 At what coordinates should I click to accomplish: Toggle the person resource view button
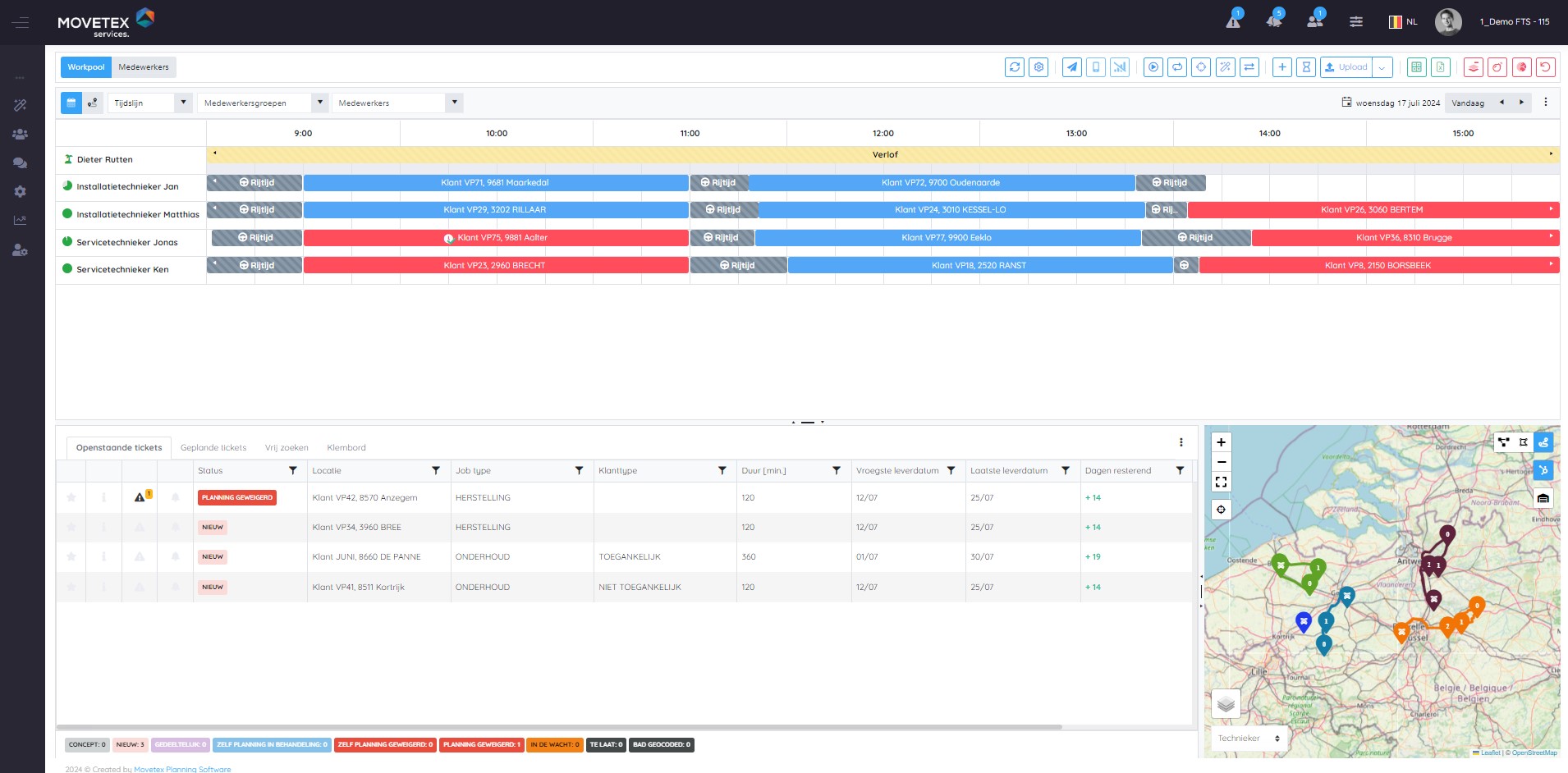[93, 103]
